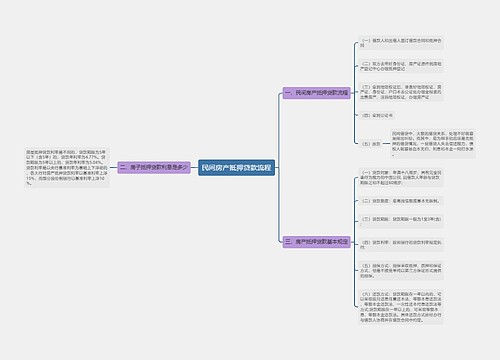Select third-branch node (五) 担保方式
500x360 pixels.
(x=401, y=270)
